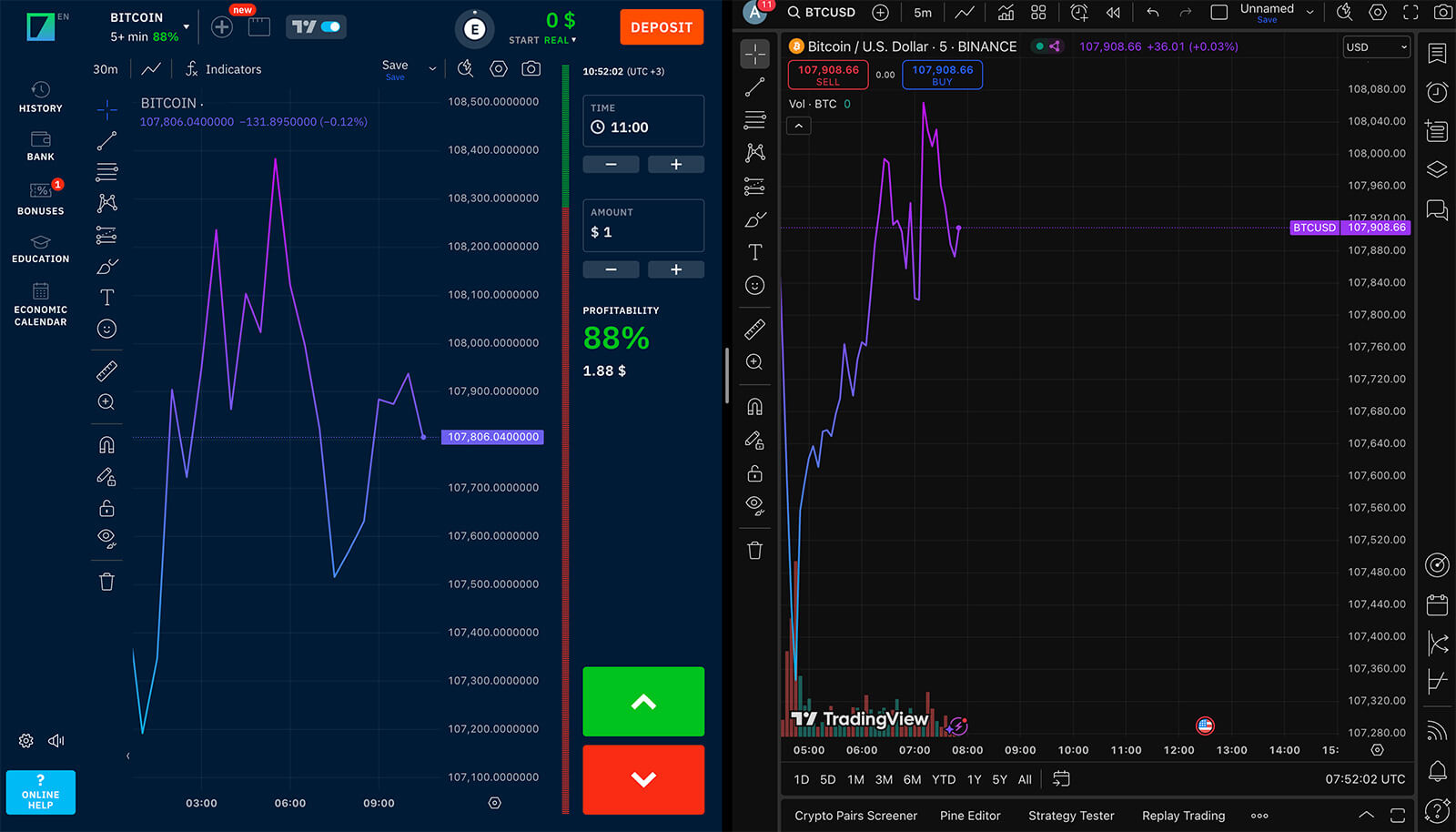This screenshot has height=832, width=1456.
Task: Toggle hide drawings eye icon on left chart
Action: (x=106, y=538)
